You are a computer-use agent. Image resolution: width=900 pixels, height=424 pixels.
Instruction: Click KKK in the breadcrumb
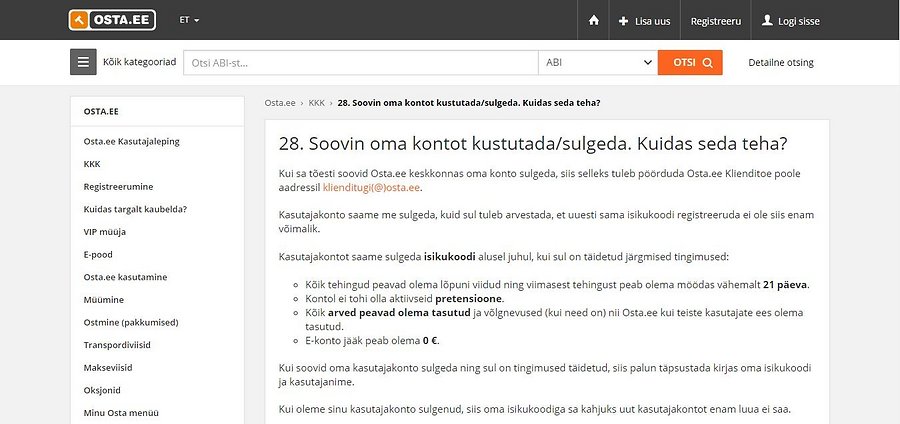point(317,103)
